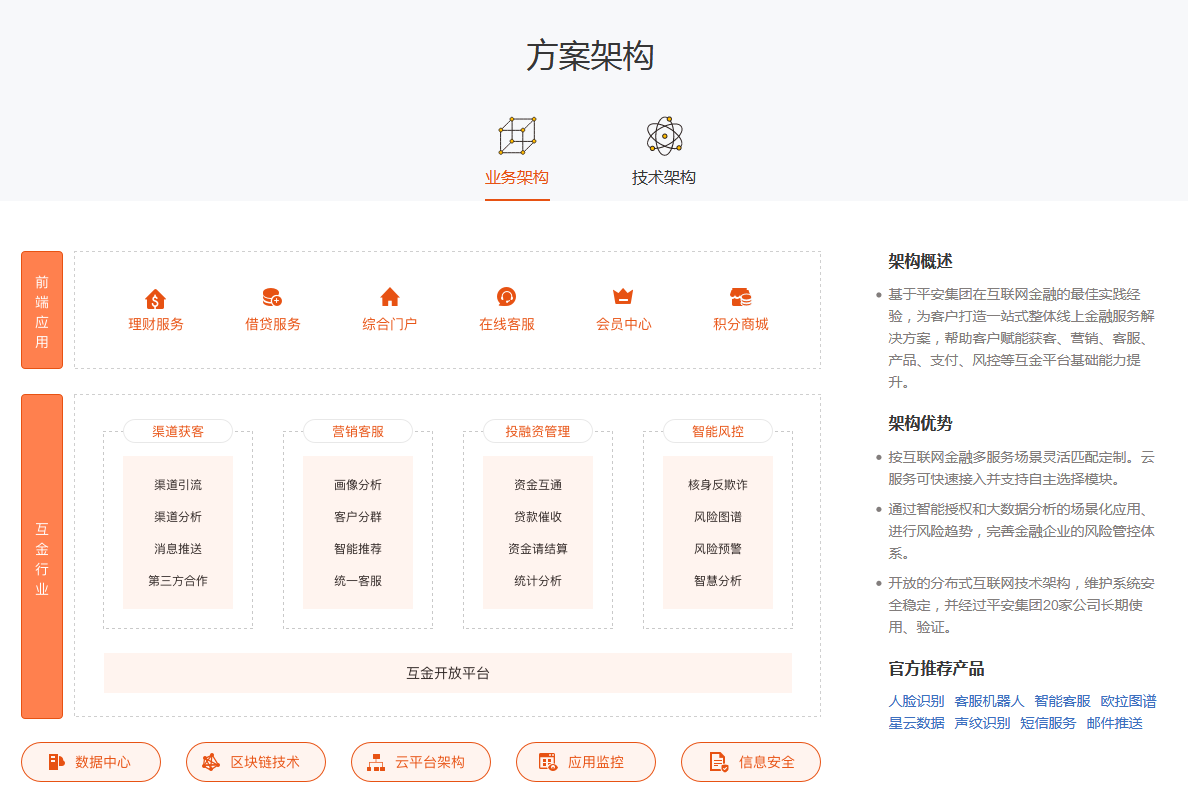Select the 投融资管理 group header

coord(538,432)
